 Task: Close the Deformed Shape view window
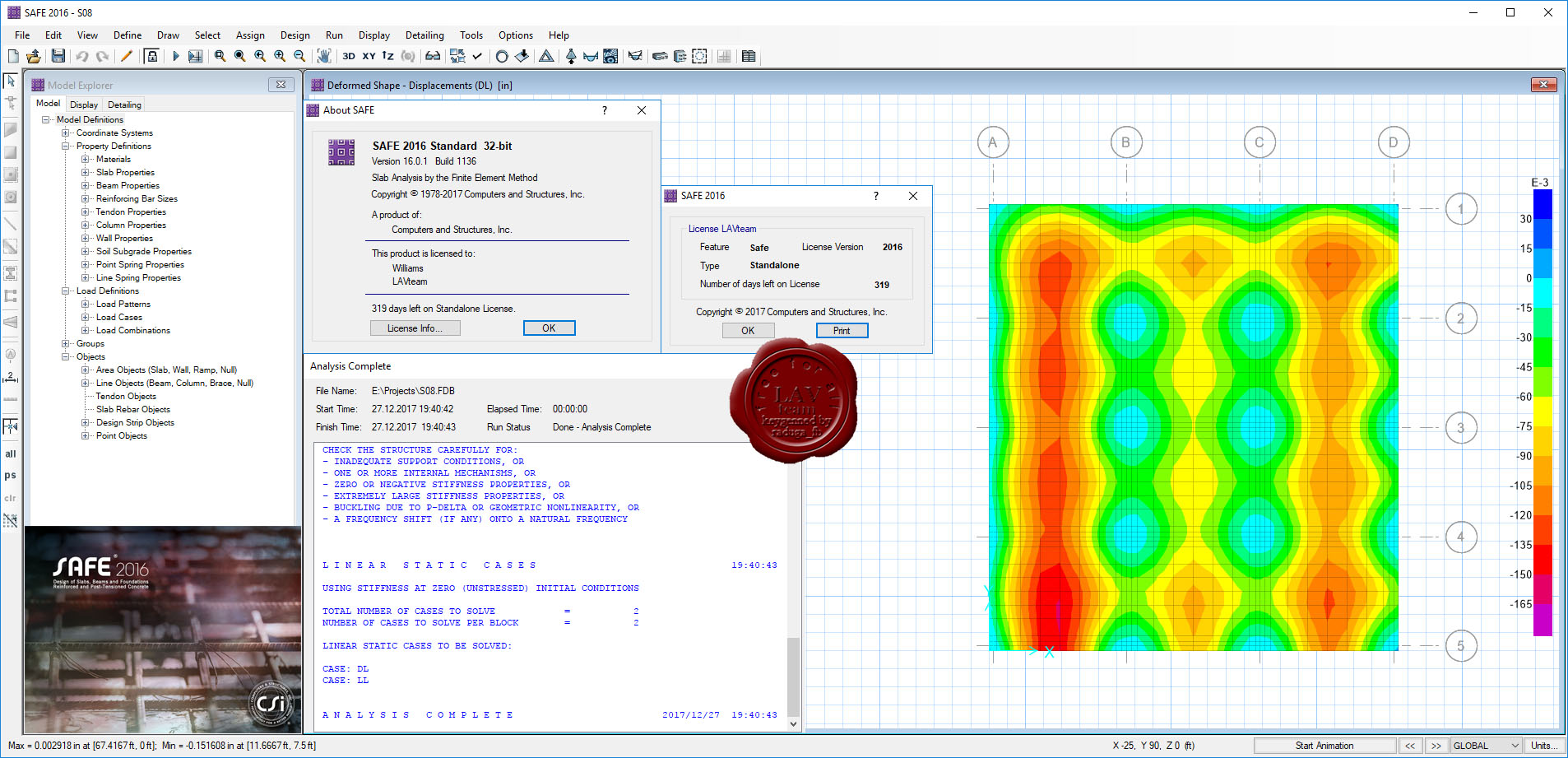1543,85
